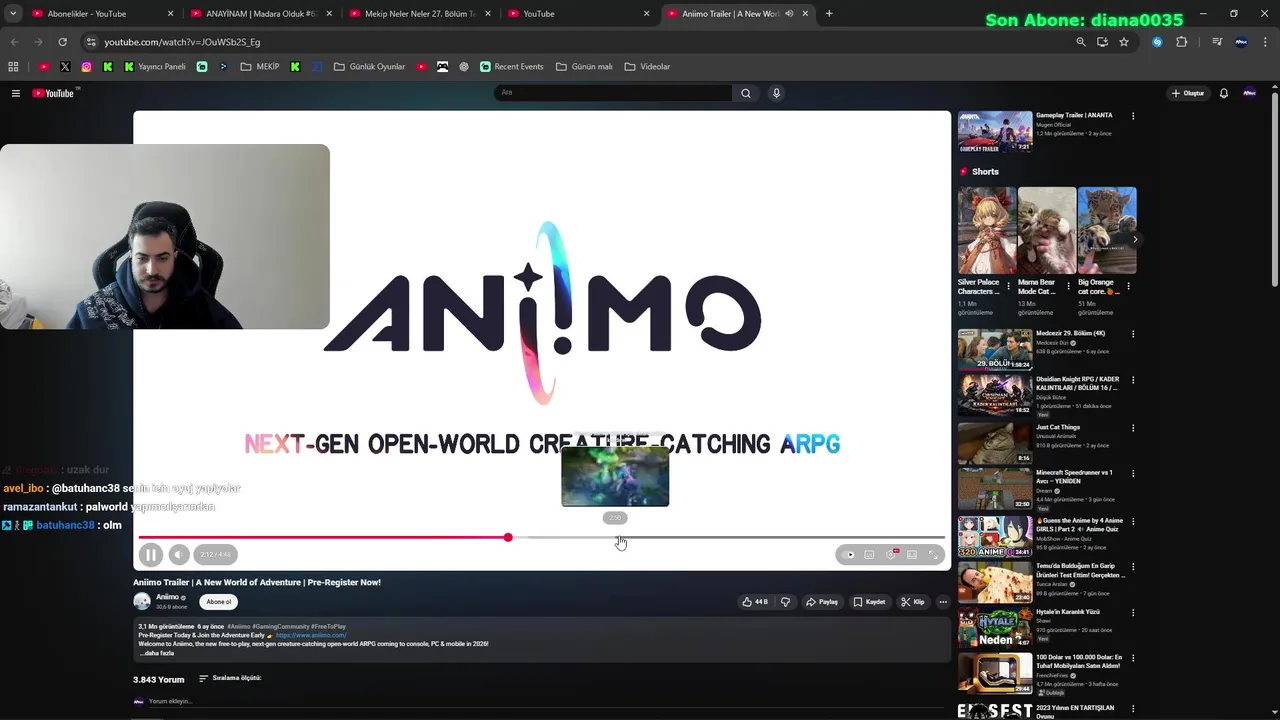This screenshot has width=1280, height=720.
Task: Open the Günün malı bookmark folder
Action: tap(584, 67)
